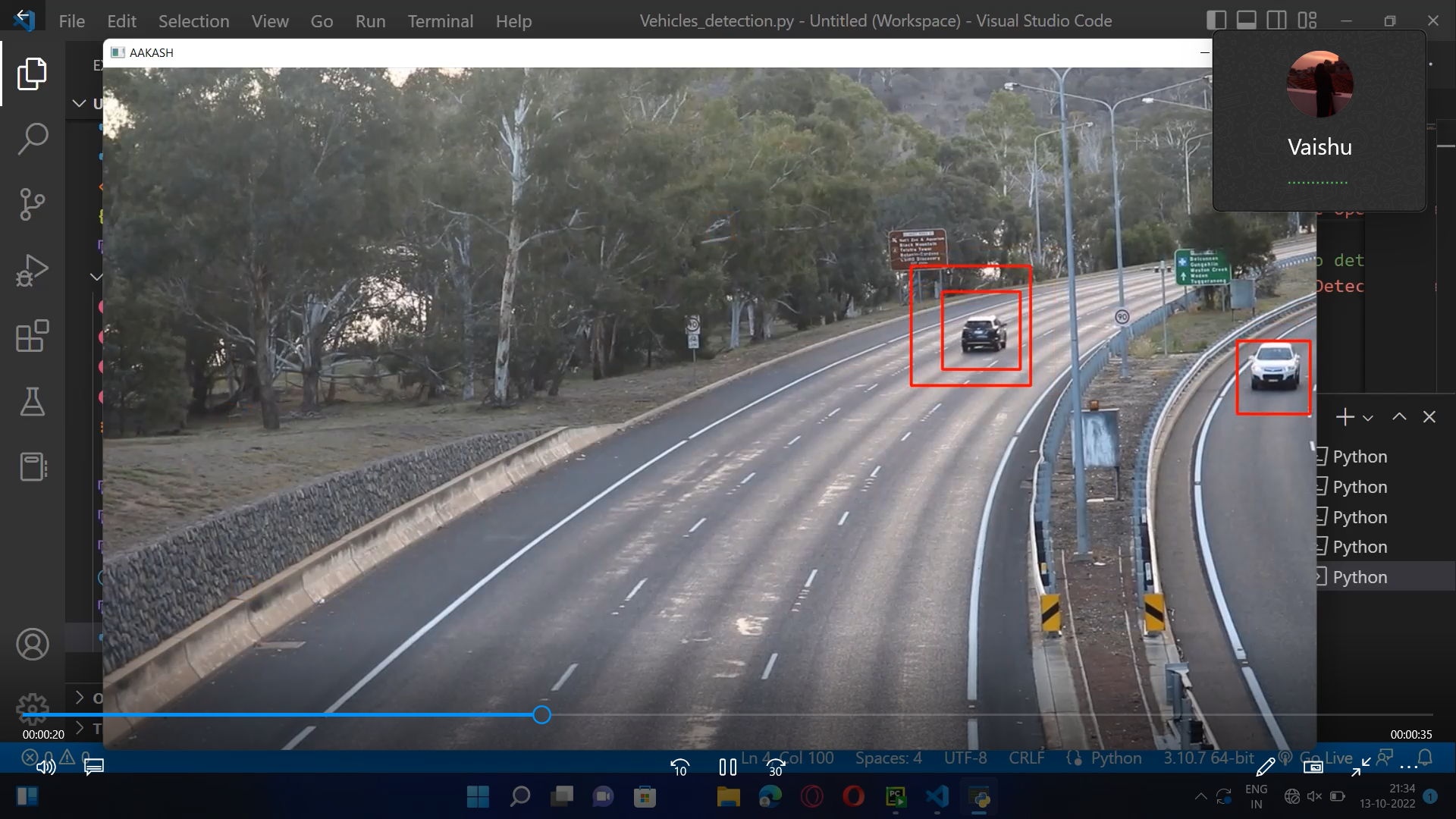Maximize the terminal panel with up chevron
Image resolution: width=1456 pixels, height=819 pixels.
pyautogui.click(x=1399, y=417)
